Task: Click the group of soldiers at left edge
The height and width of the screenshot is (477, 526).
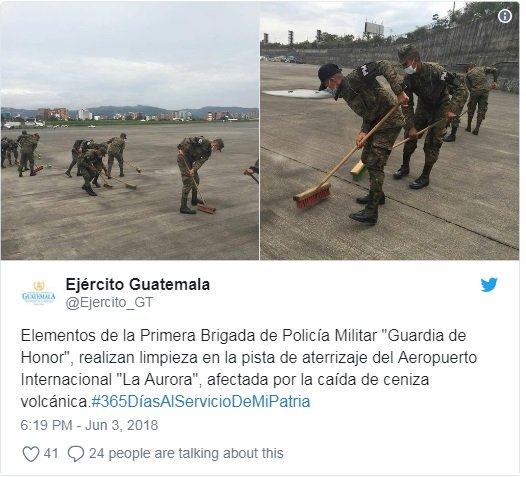Action: click(x=20, y=154)
